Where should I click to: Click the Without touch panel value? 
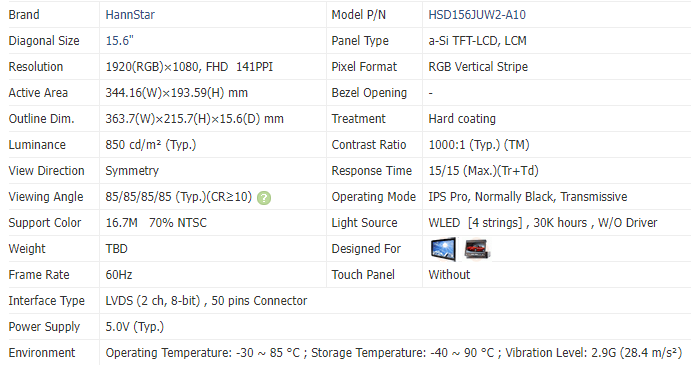[449, 275]
